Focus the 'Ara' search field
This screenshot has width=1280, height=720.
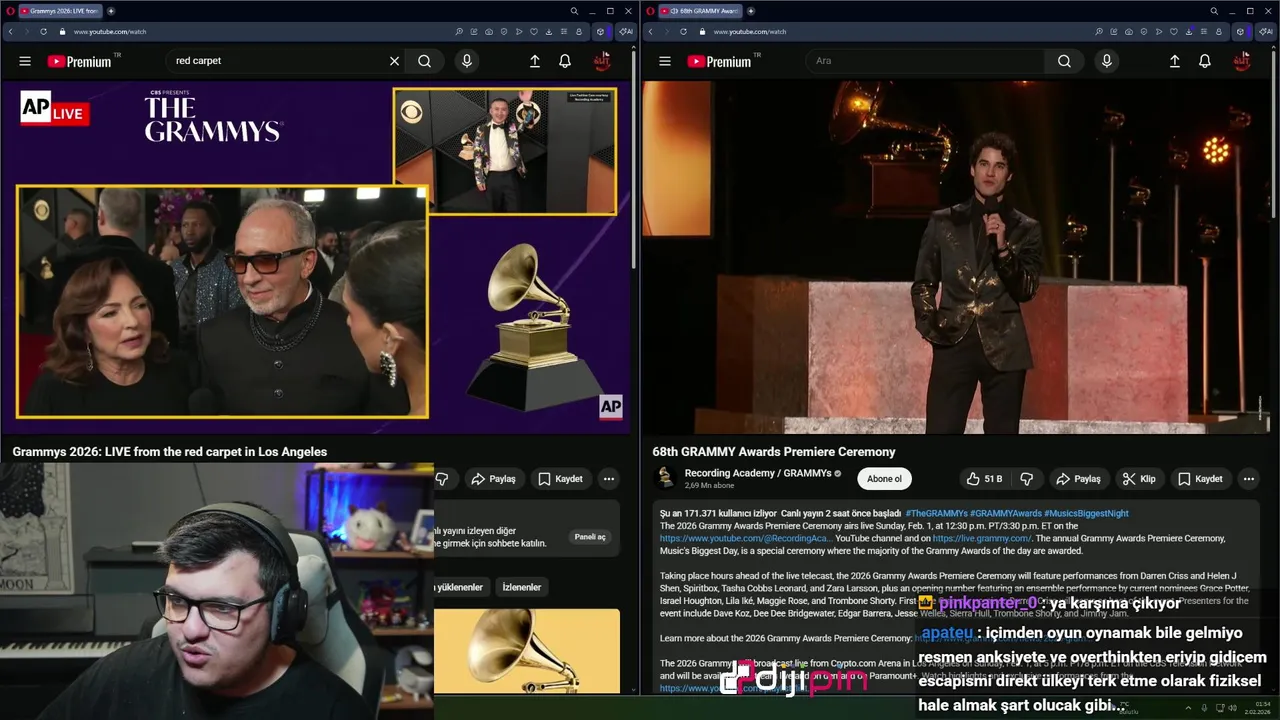(925, 61)
